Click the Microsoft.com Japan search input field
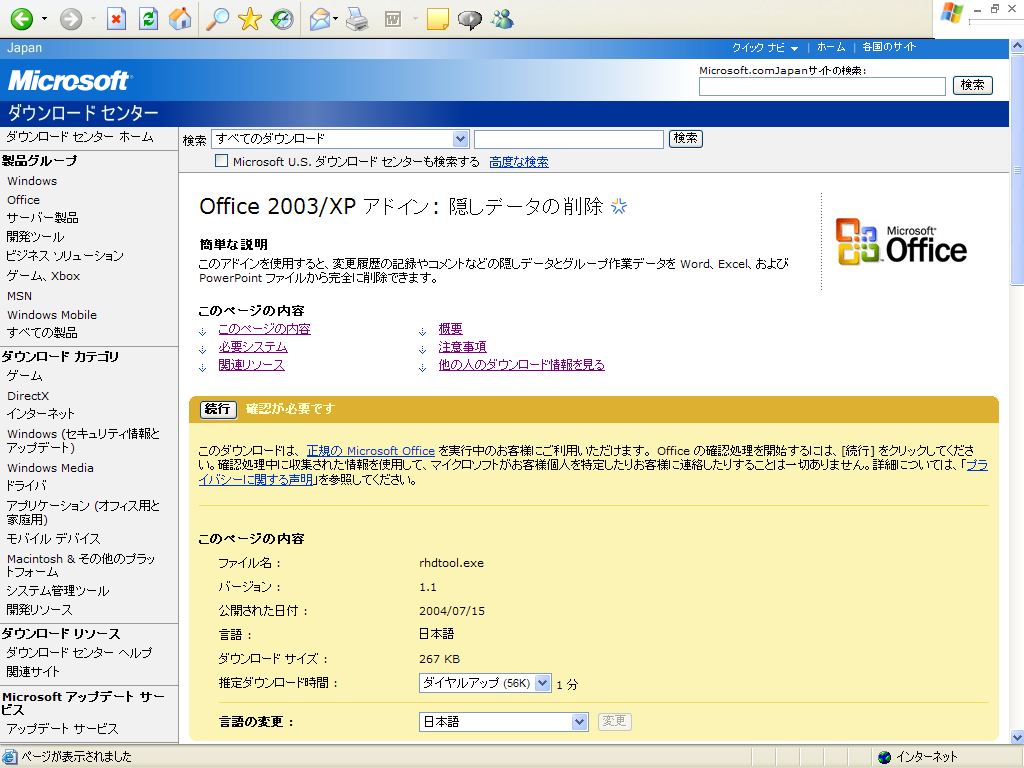The height and width of the screenshot is (768, 1024). 822,87
